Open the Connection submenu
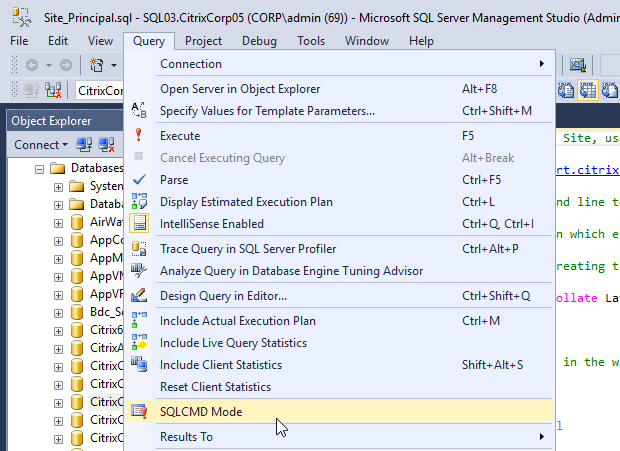 pyautogui.click(x=339, y=64)
